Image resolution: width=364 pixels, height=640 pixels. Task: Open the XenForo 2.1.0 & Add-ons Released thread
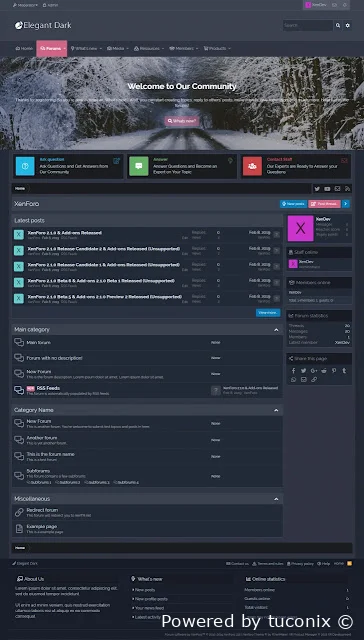click(64, 233)
